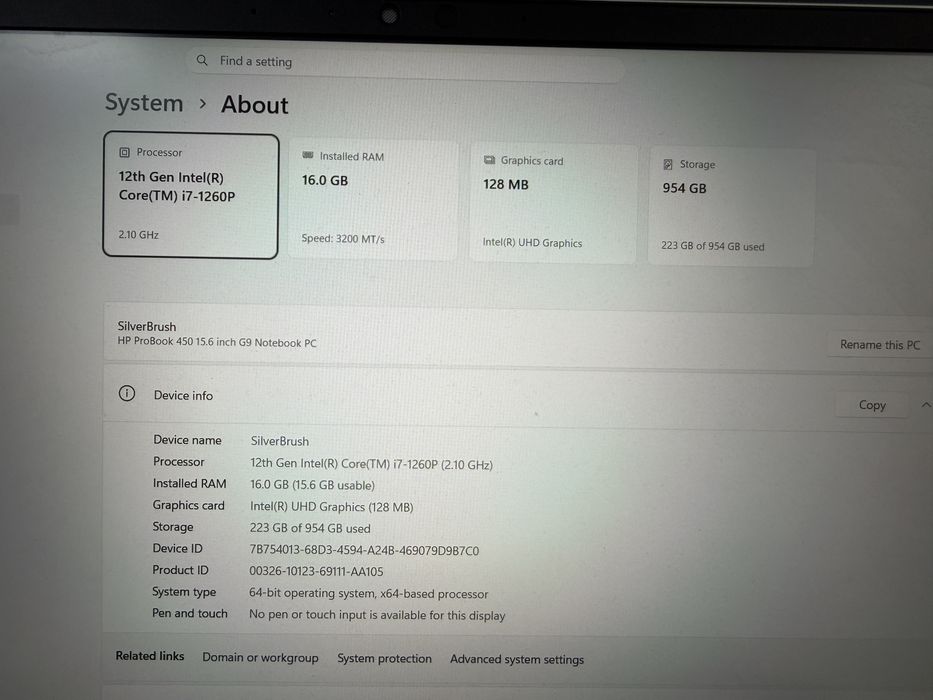Click the No pen or touch input text
The width and height of the screenshot is (933, 700).
(377, 615)
